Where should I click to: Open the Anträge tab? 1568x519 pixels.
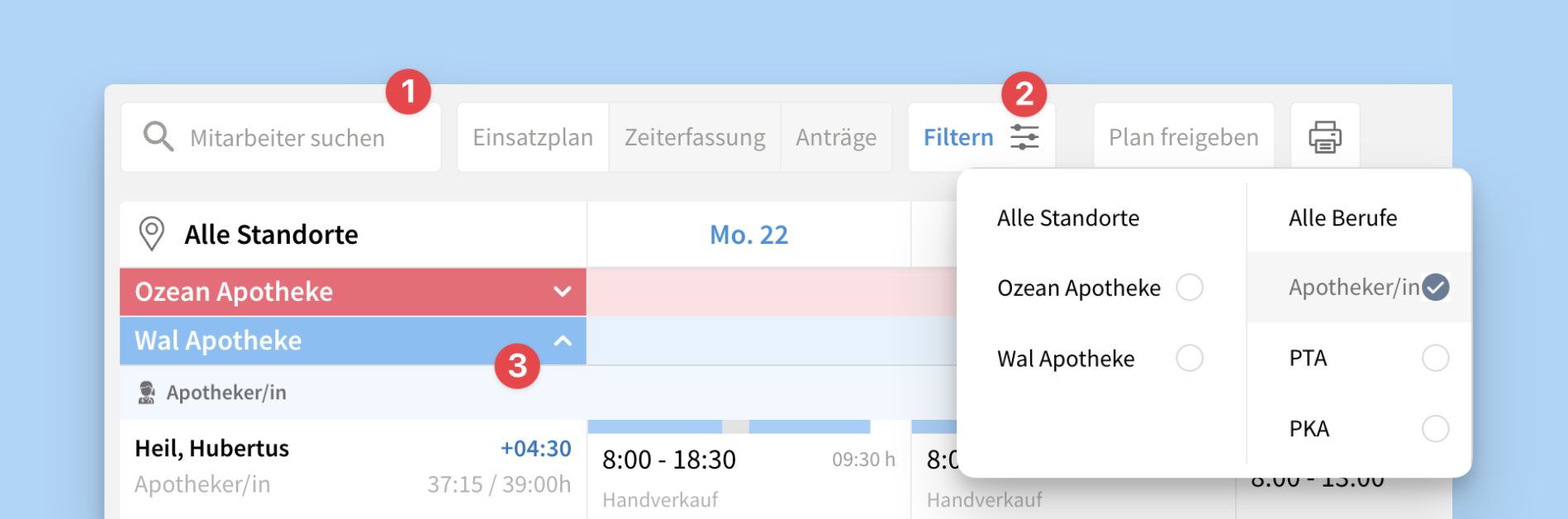point(836,137)
